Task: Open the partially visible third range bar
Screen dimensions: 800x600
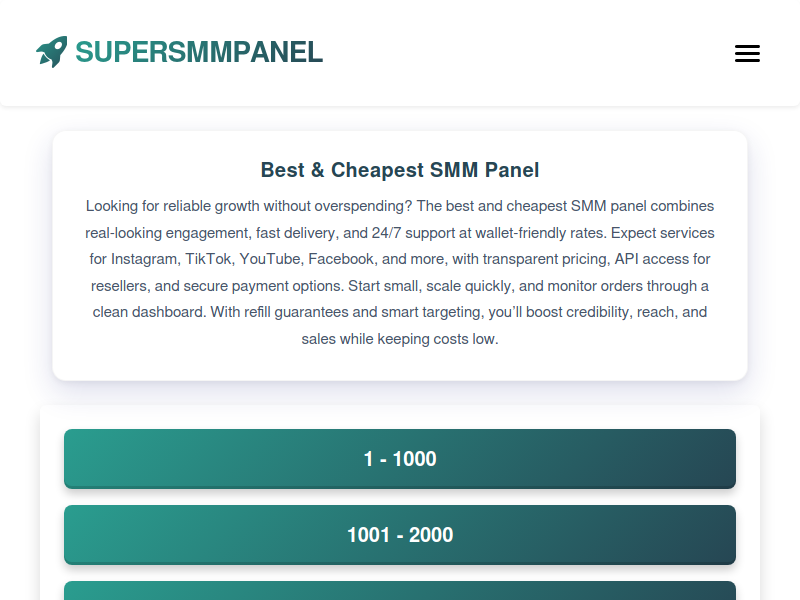Action: tap(400, 591)
